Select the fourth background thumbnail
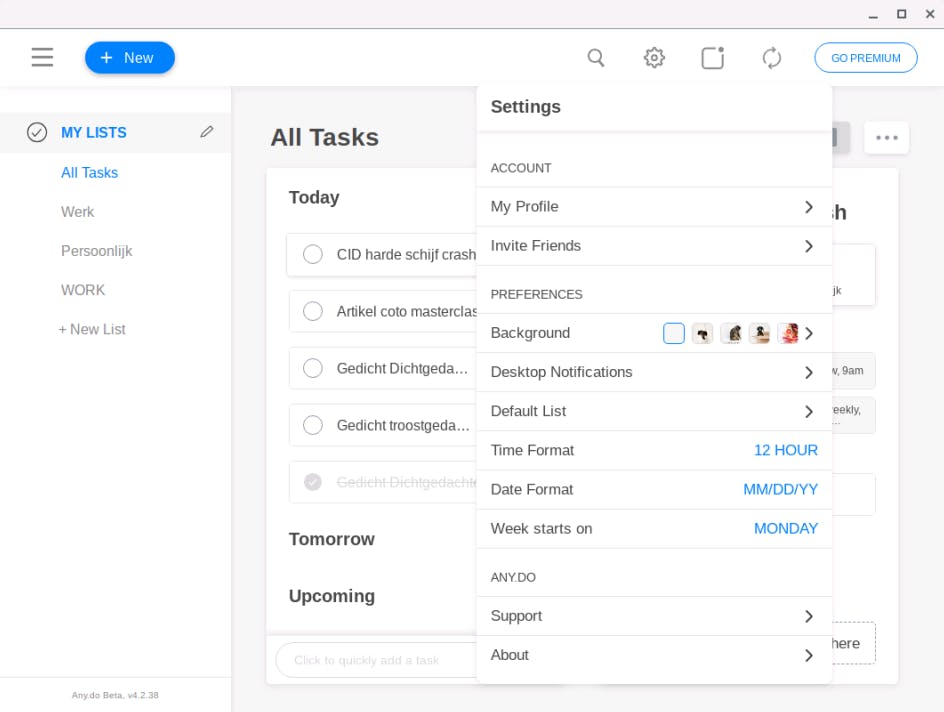The height and width of the screenshot is (712, 944). [760, 333]
